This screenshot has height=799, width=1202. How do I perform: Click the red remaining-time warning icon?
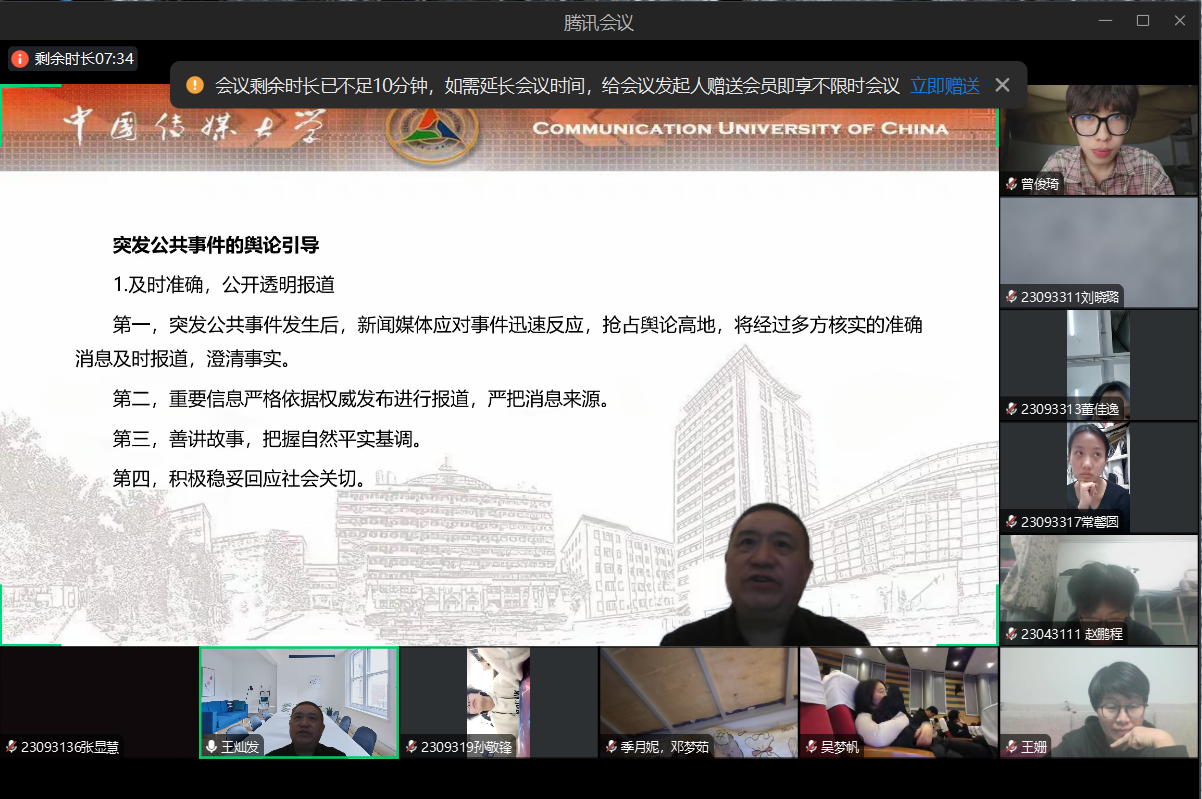click(x=20, y=59)
